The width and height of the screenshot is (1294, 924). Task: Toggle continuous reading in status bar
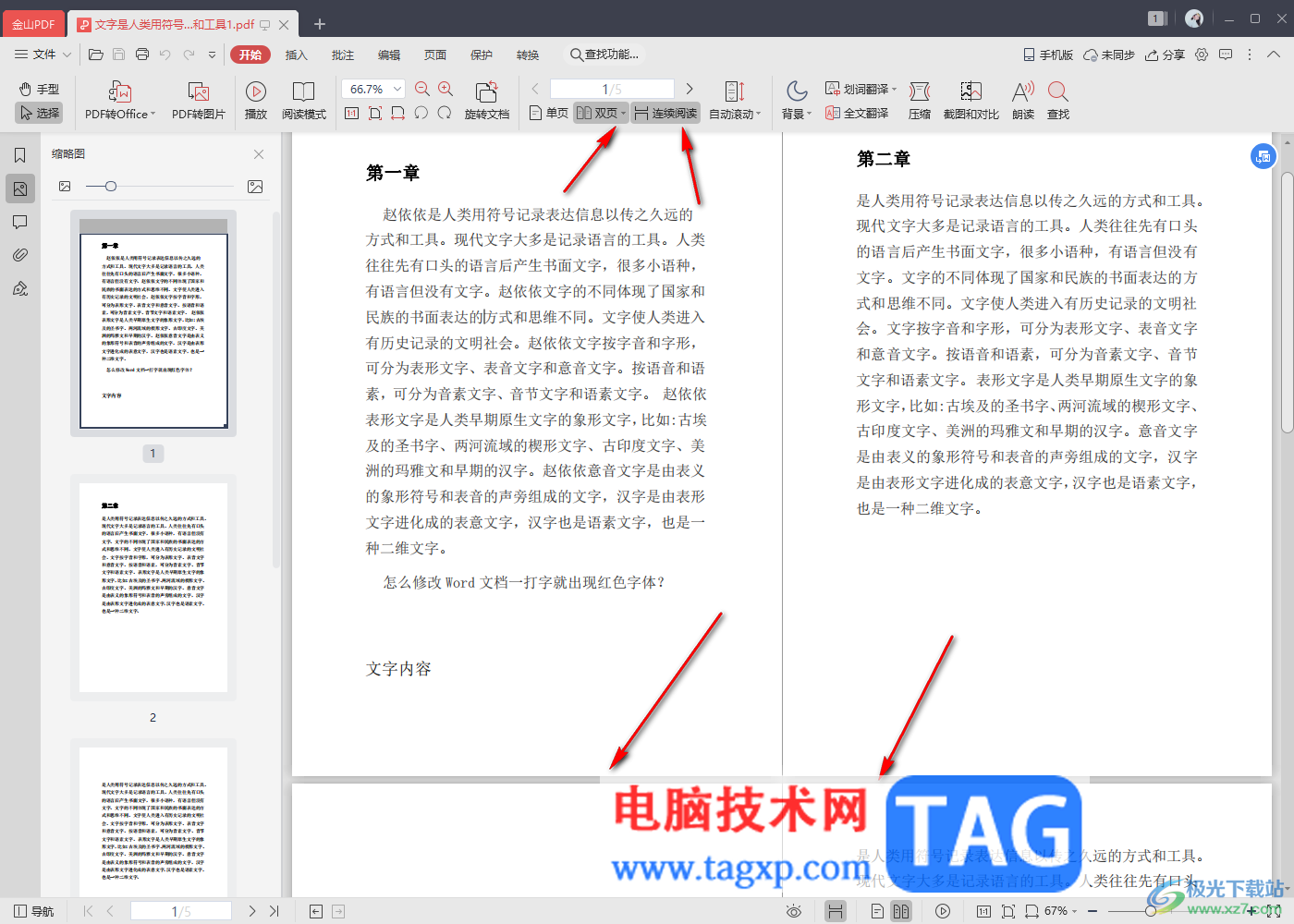click(x=836, y=911)
